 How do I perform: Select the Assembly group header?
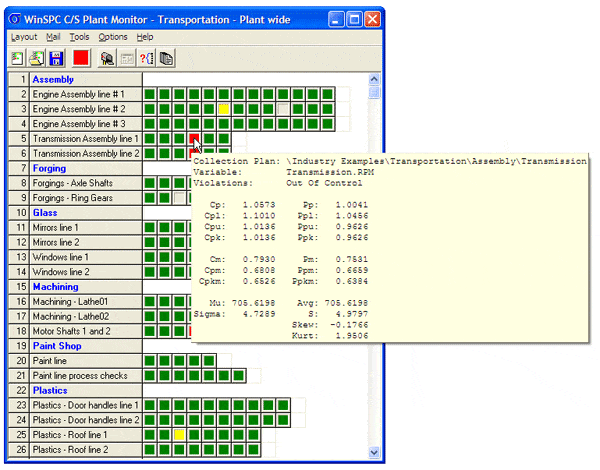point(52,78)
